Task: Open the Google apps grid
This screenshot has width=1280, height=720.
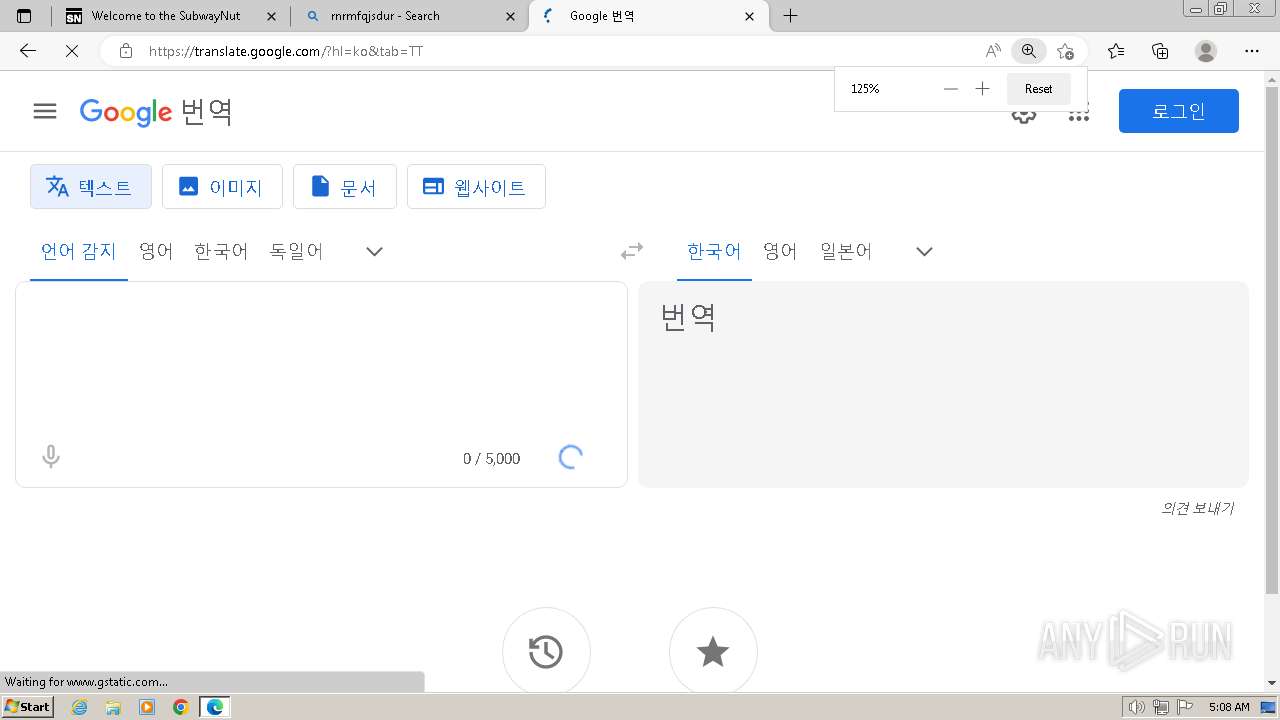Action: (1078, 113)
